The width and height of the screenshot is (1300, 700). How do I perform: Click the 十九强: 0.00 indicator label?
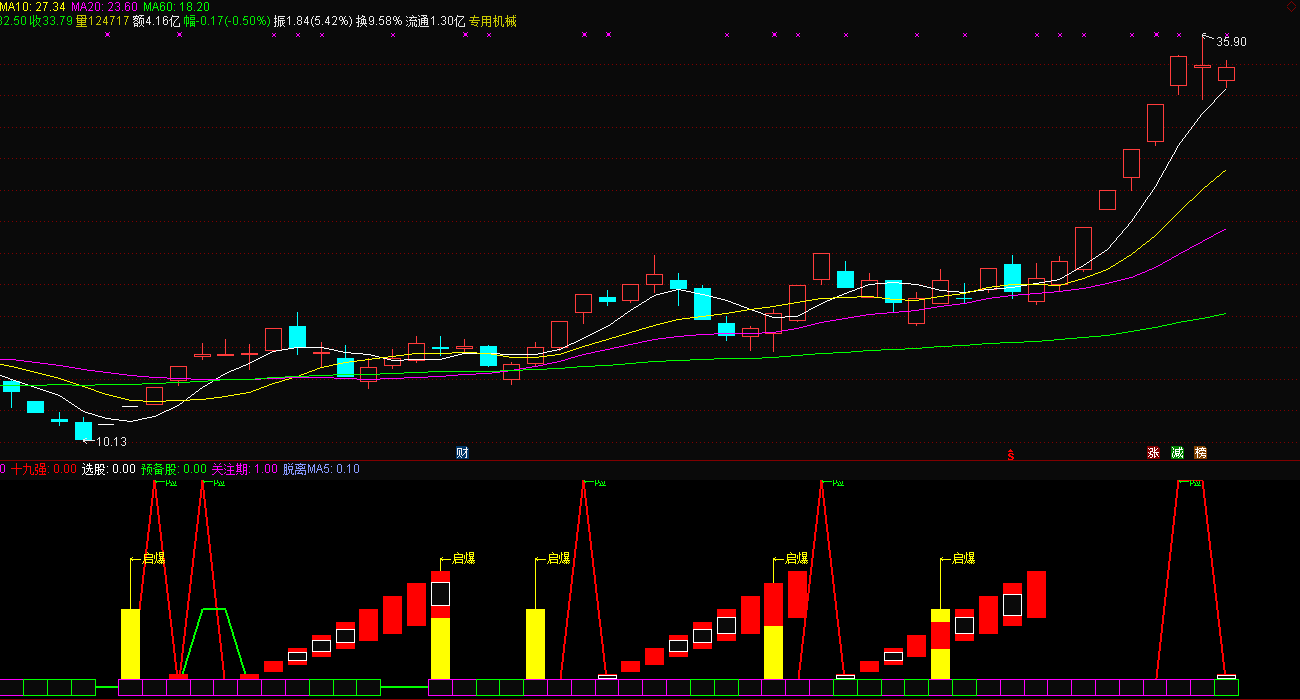[x=43, y=469]
